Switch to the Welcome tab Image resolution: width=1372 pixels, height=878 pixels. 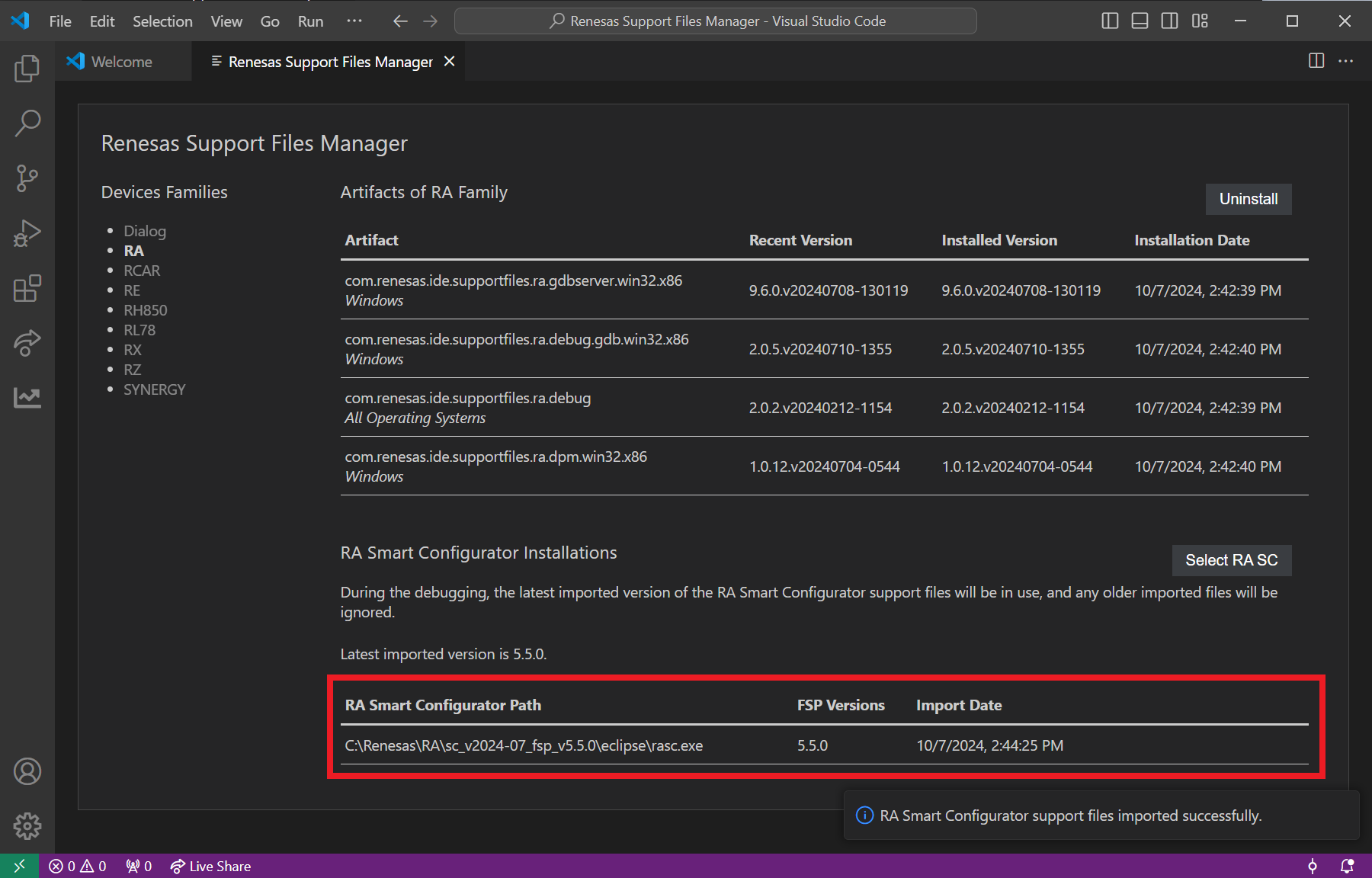point(122,62)
